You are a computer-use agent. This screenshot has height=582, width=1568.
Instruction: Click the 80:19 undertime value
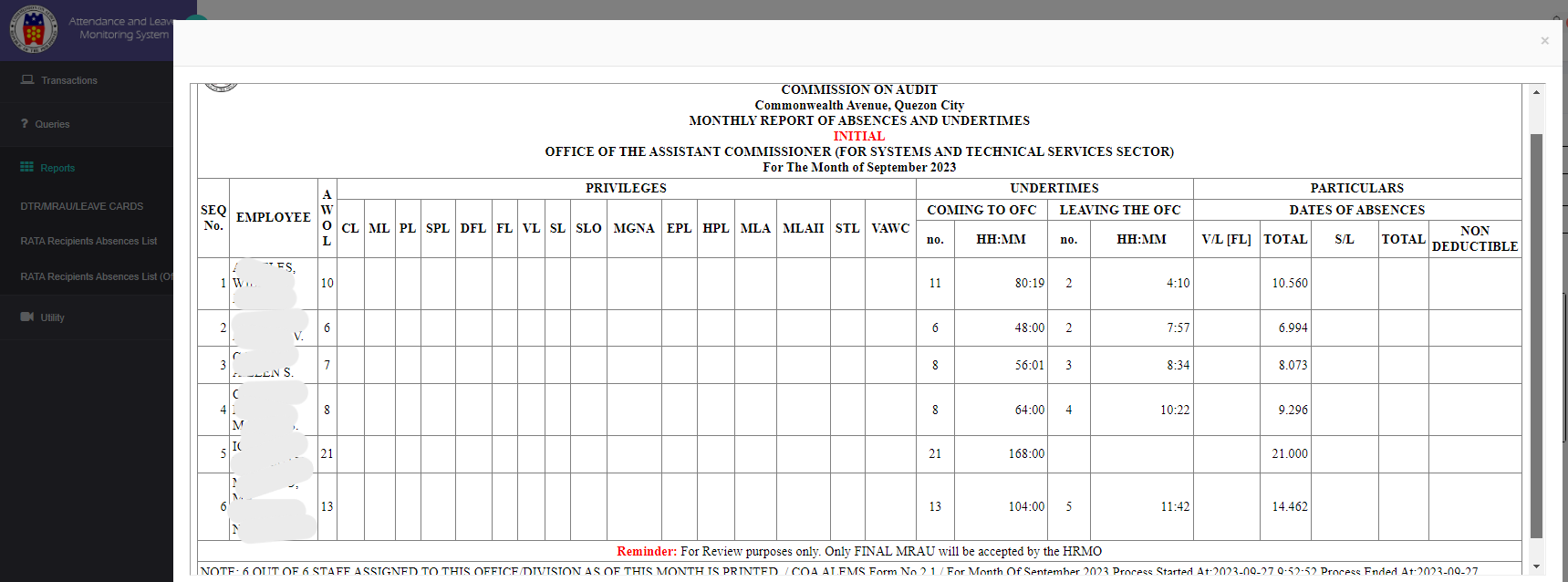(x=1030, y=284)
